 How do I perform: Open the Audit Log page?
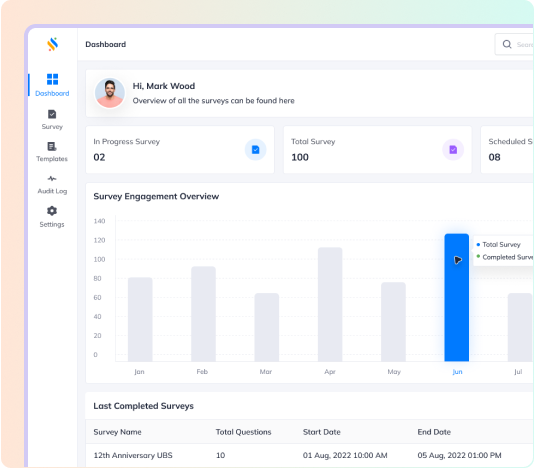click(52, 185)
